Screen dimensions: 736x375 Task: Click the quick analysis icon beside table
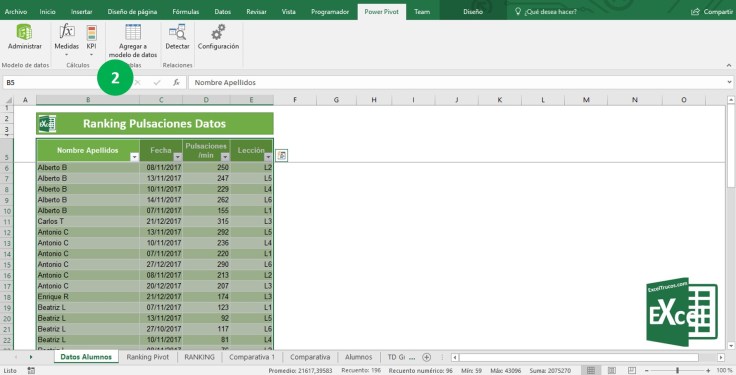[282, 156]
